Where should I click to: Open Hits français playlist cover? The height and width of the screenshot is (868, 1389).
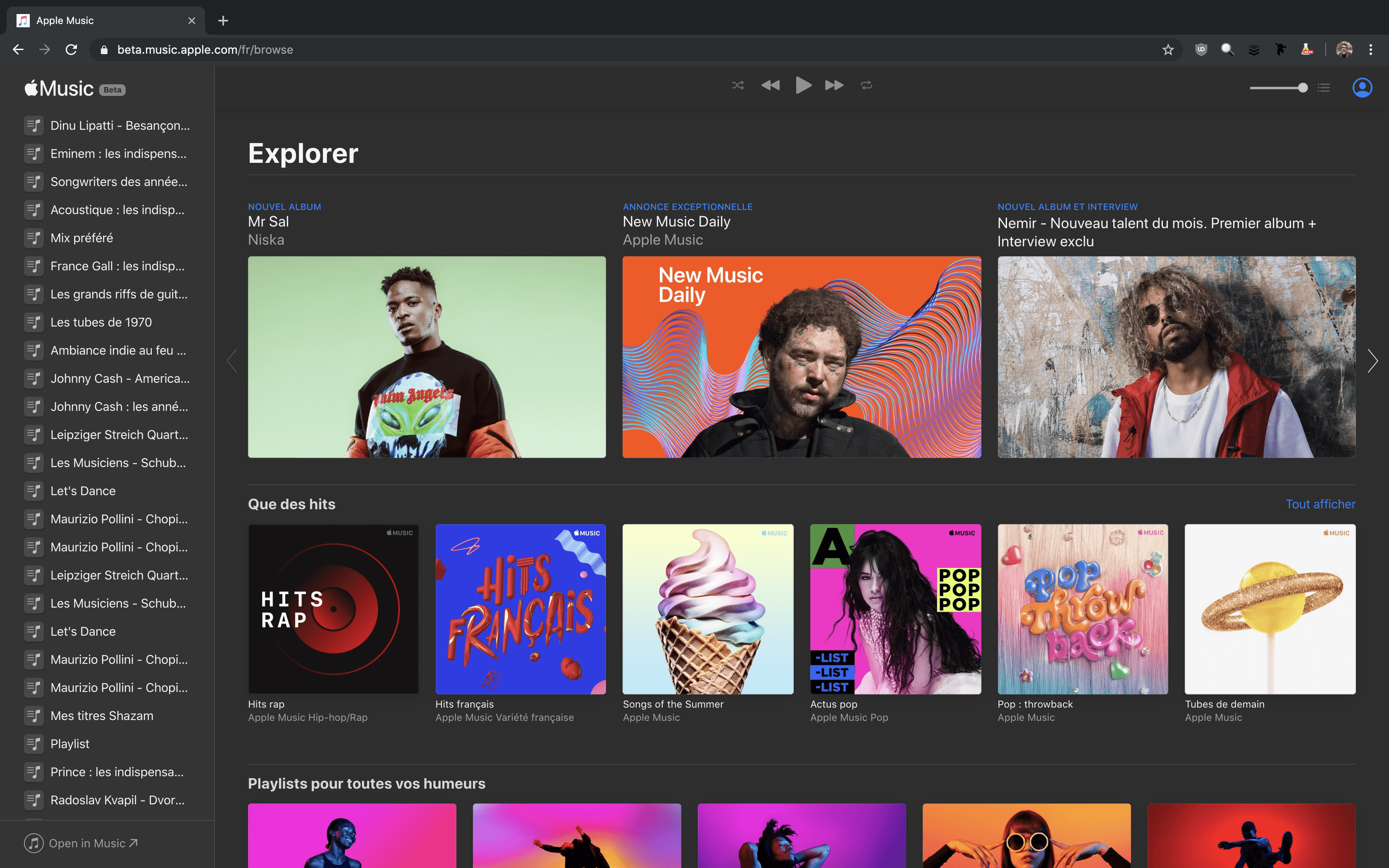click(520, 609)
